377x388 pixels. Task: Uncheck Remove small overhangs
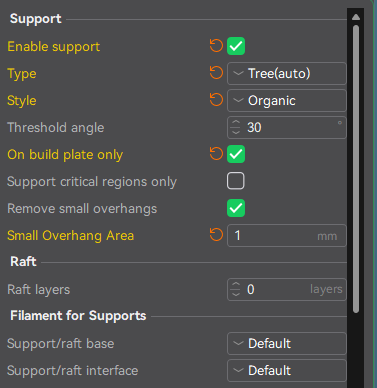point(236,208)
